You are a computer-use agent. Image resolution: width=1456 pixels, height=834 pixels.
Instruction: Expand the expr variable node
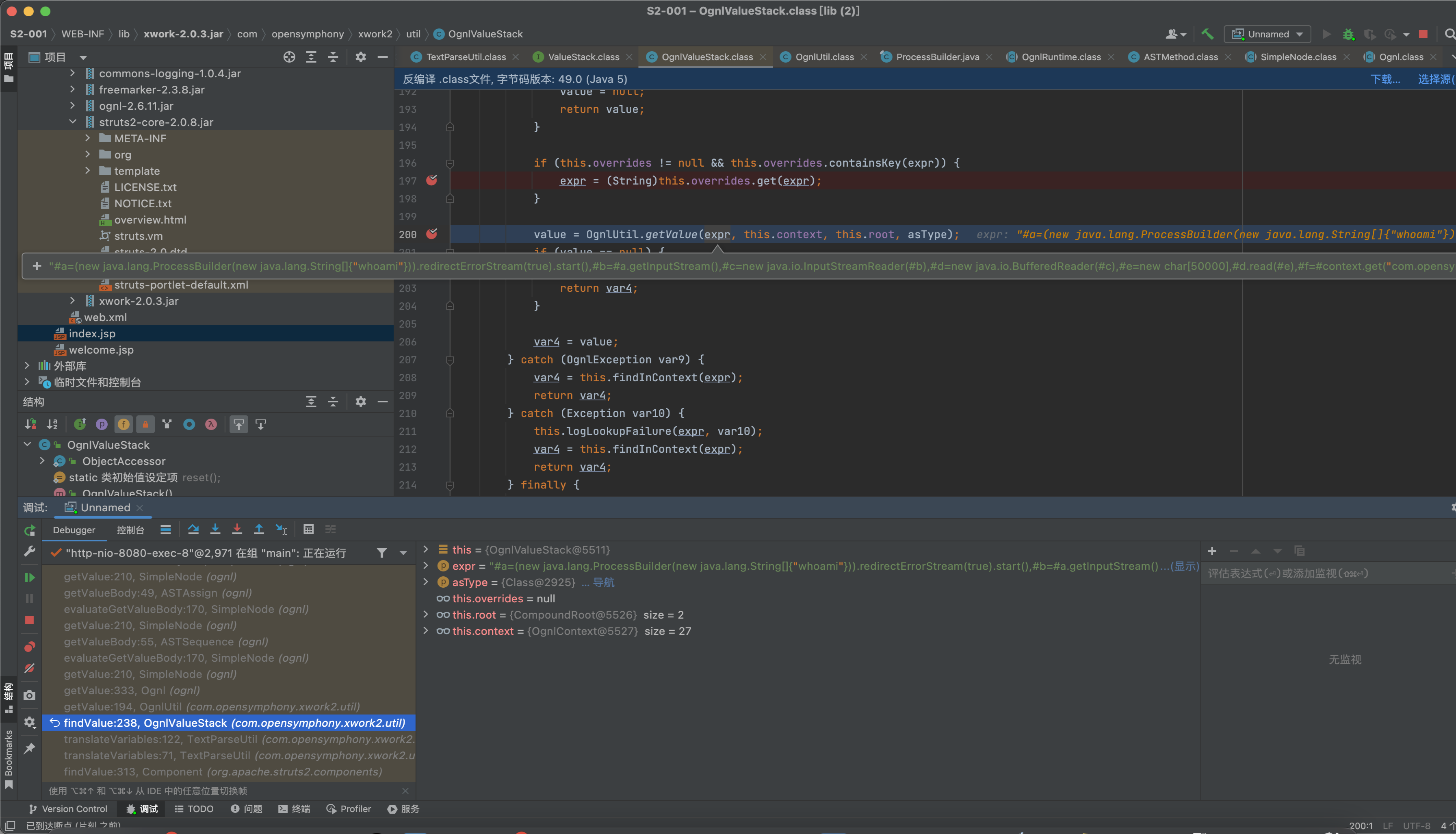click(x=425, y=565)
